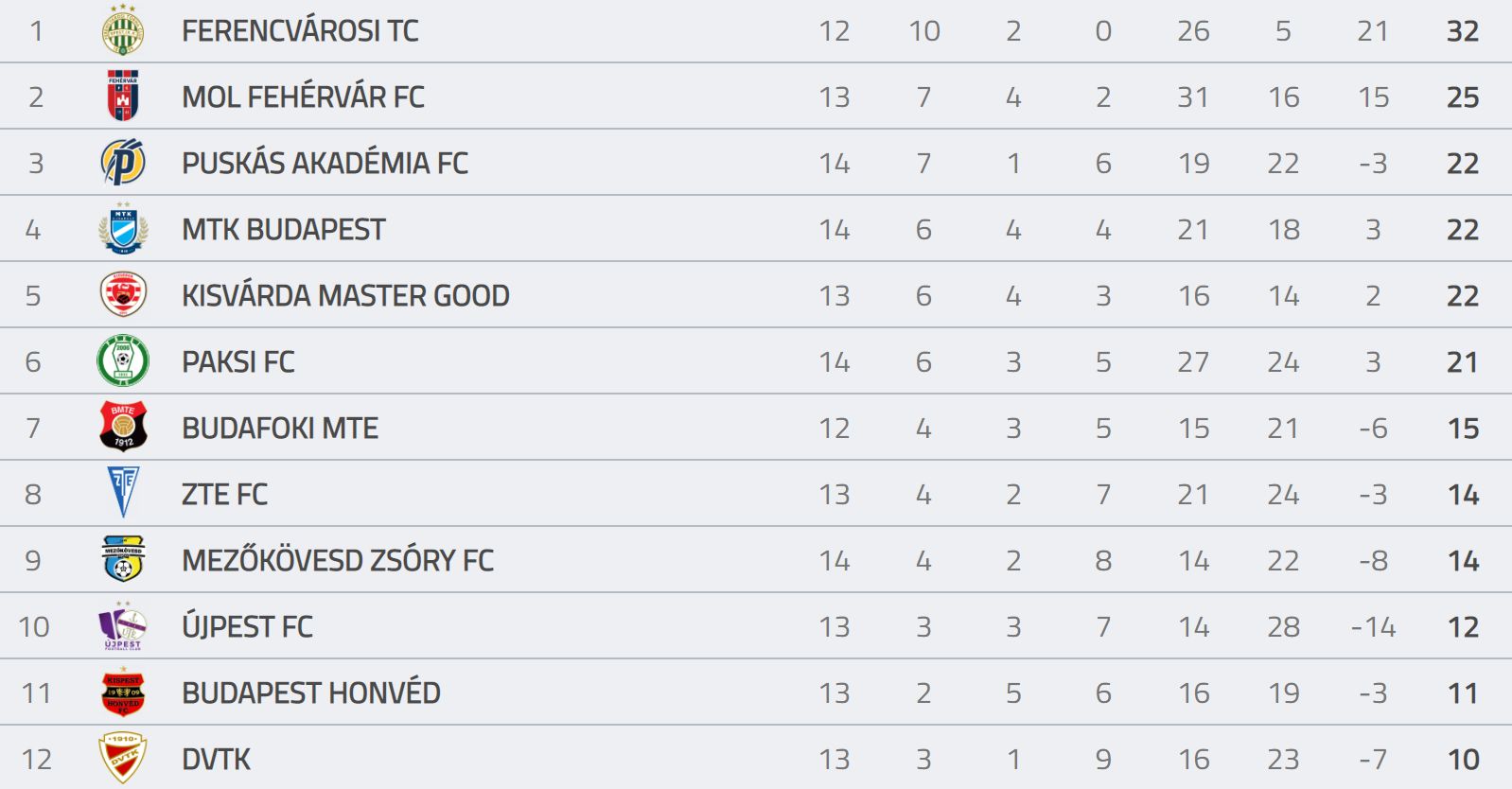Click the MTK Budapest club crest
1512x789 pixels.
click(x=123, y=228)
